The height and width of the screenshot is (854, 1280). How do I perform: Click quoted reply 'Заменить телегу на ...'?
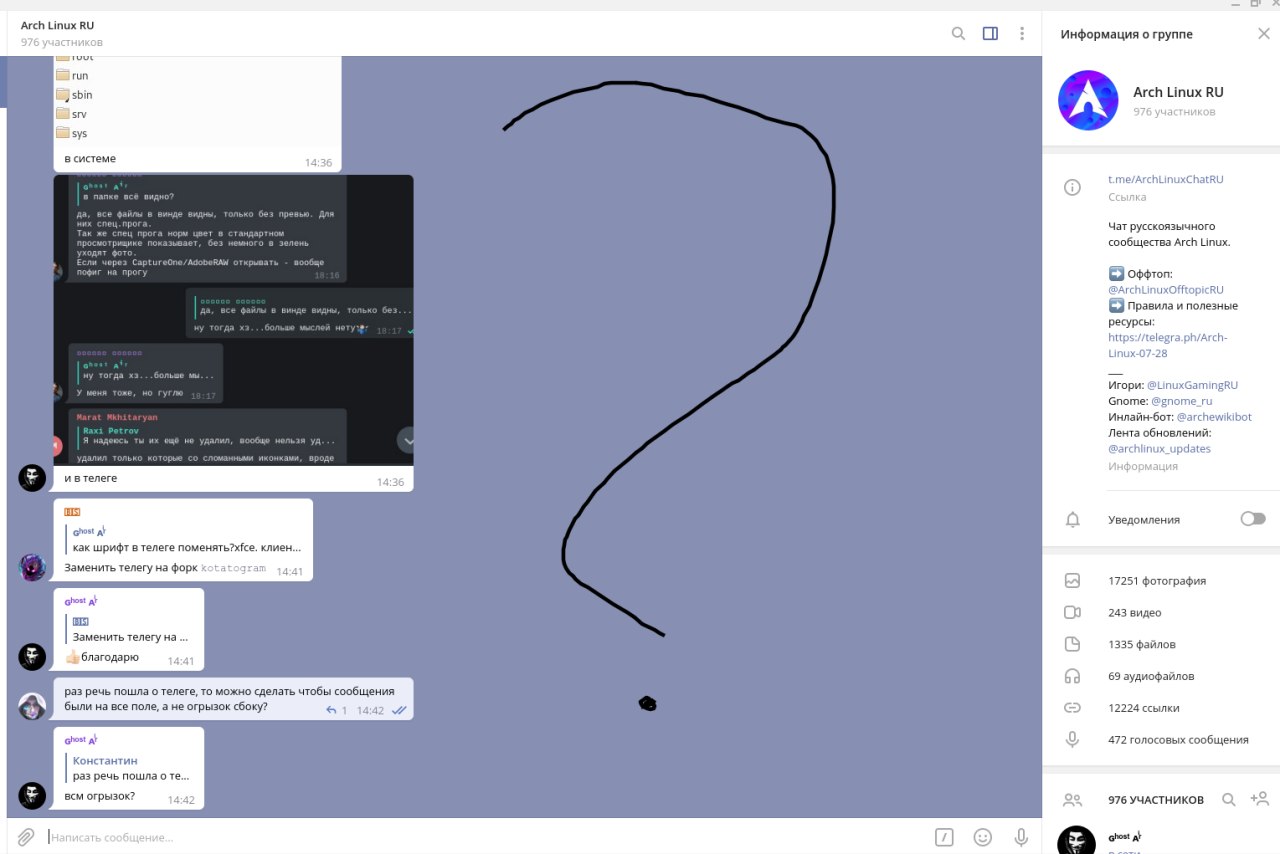130,629
